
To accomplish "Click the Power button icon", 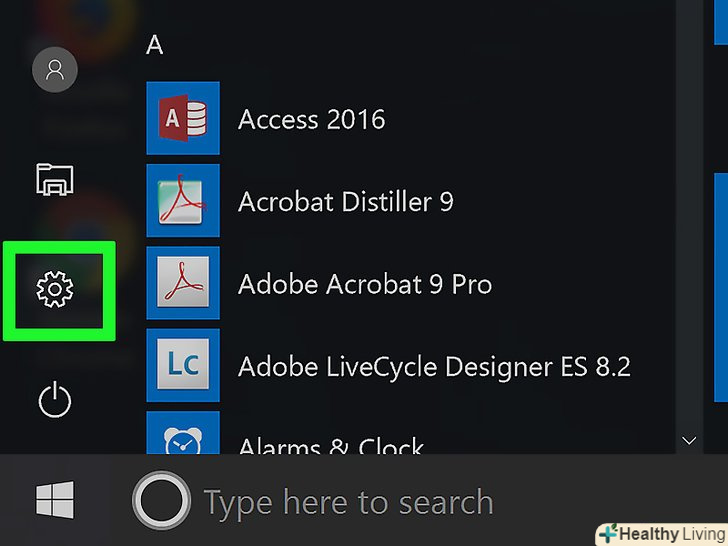I will coord(55,401).
